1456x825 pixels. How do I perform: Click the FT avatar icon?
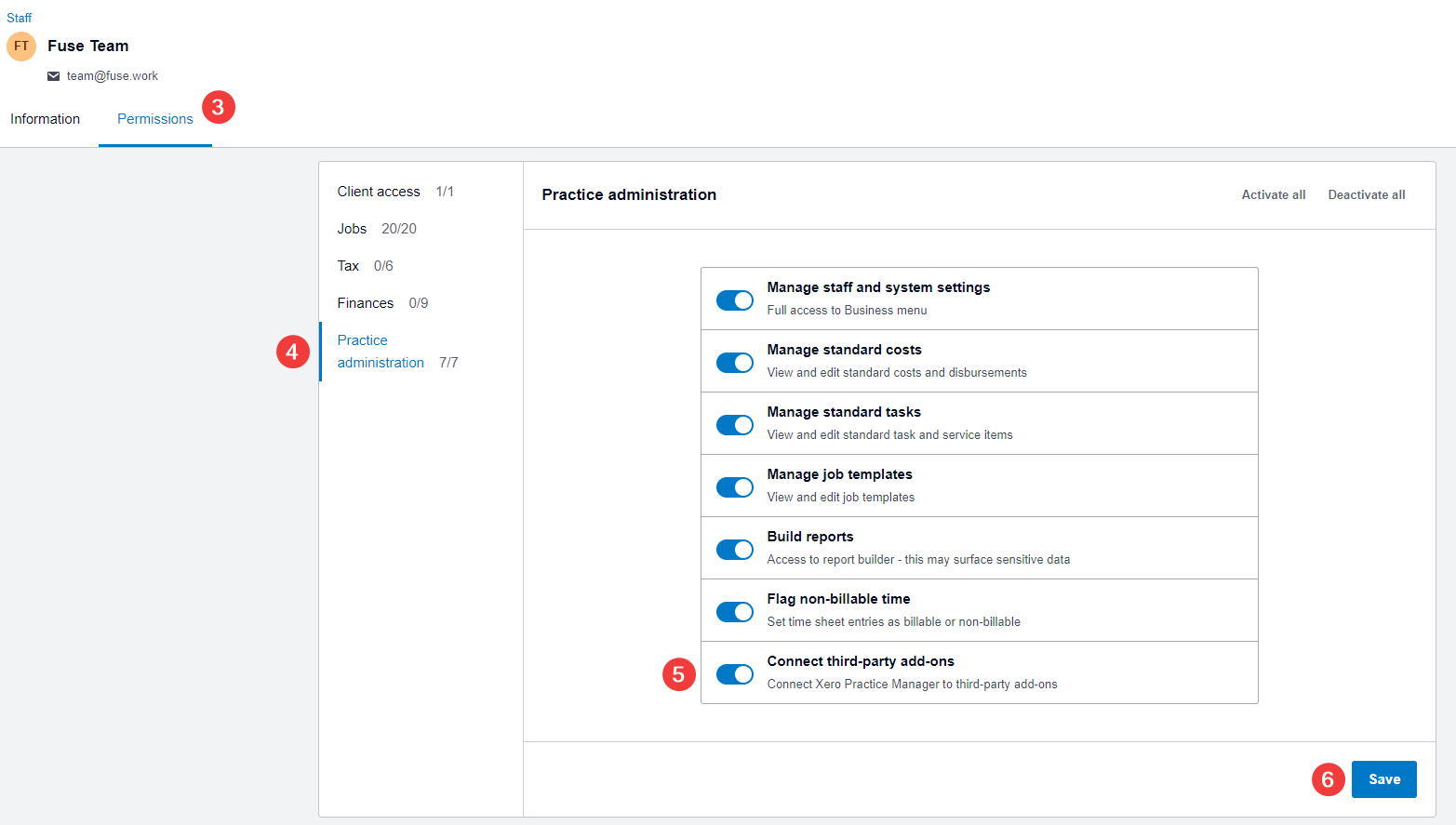coord(21,47)
